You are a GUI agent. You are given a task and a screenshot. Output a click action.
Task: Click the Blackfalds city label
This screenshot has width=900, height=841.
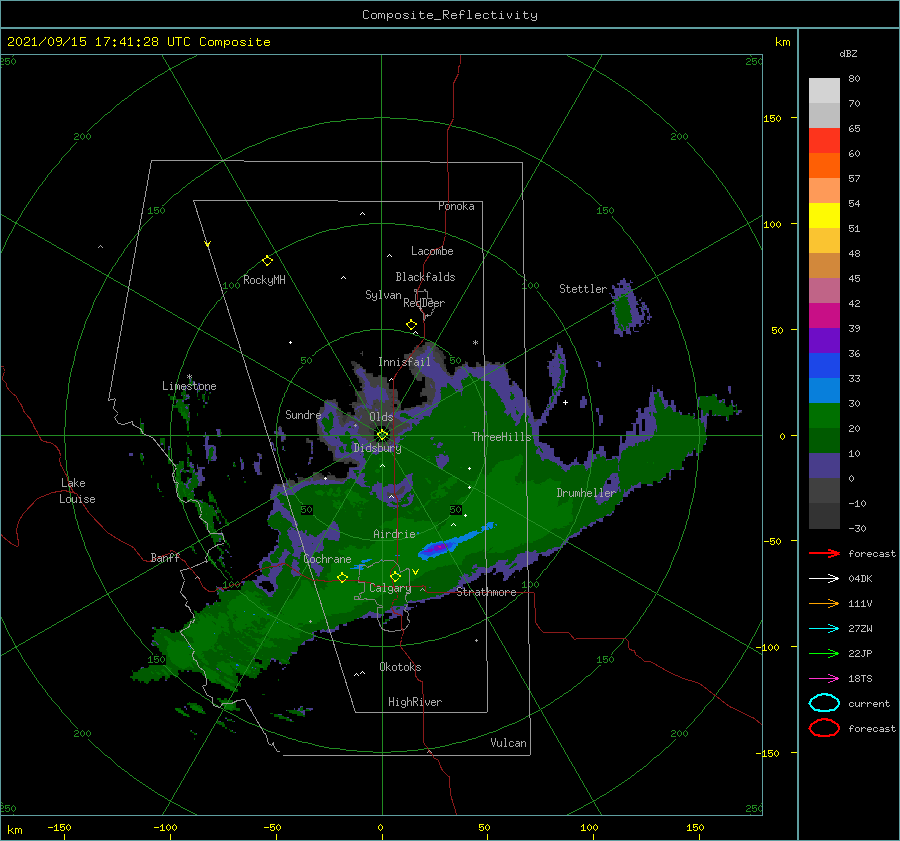425,277
